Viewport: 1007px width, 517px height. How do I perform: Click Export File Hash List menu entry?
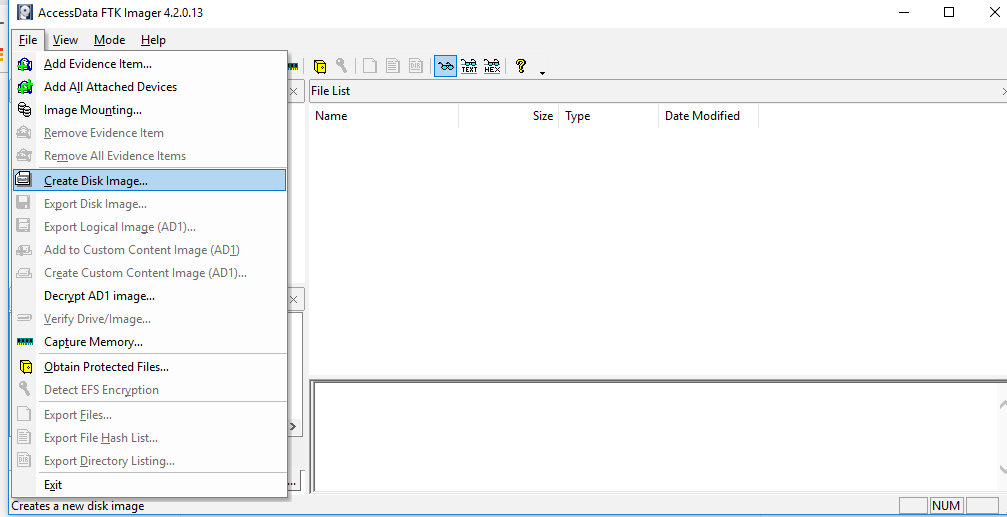pos(149,438)
